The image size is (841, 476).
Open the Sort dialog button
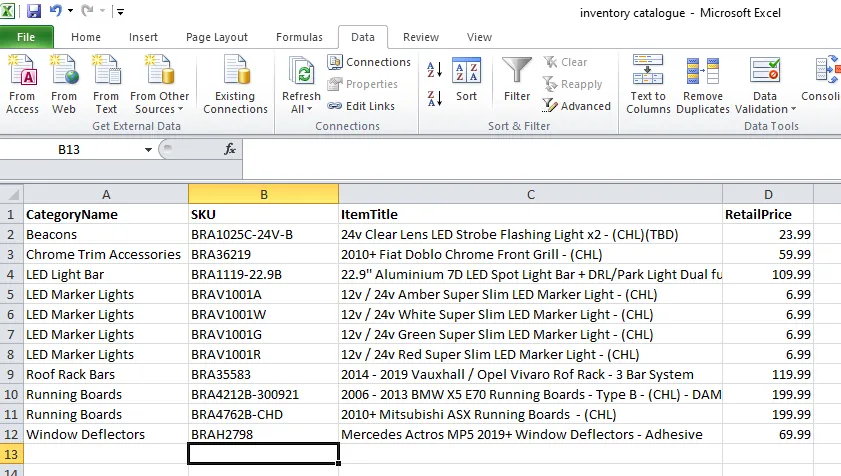point(467,79)
